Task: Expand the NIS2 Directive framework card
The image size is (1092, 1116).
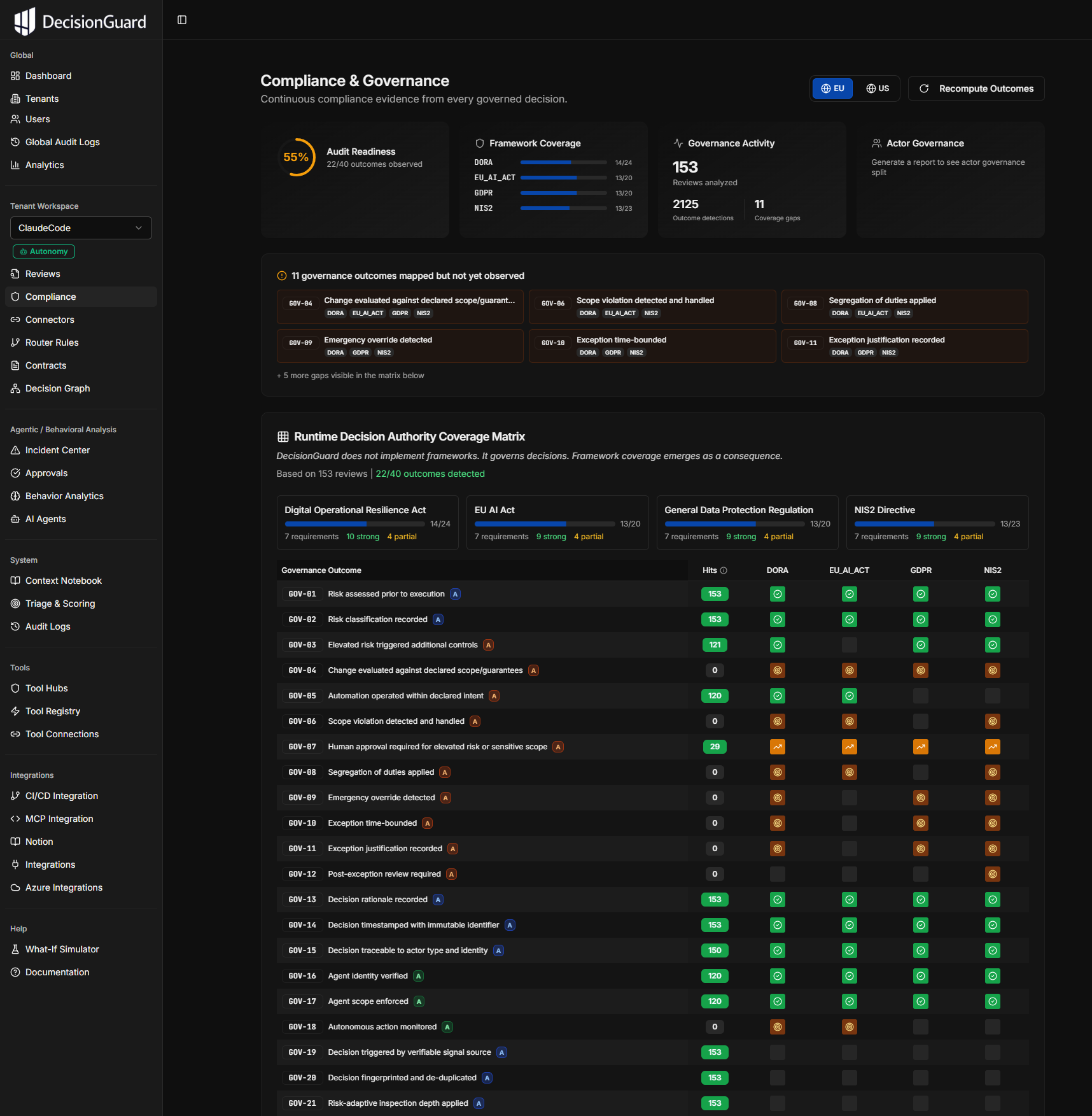Action: [x=937, y=522]
